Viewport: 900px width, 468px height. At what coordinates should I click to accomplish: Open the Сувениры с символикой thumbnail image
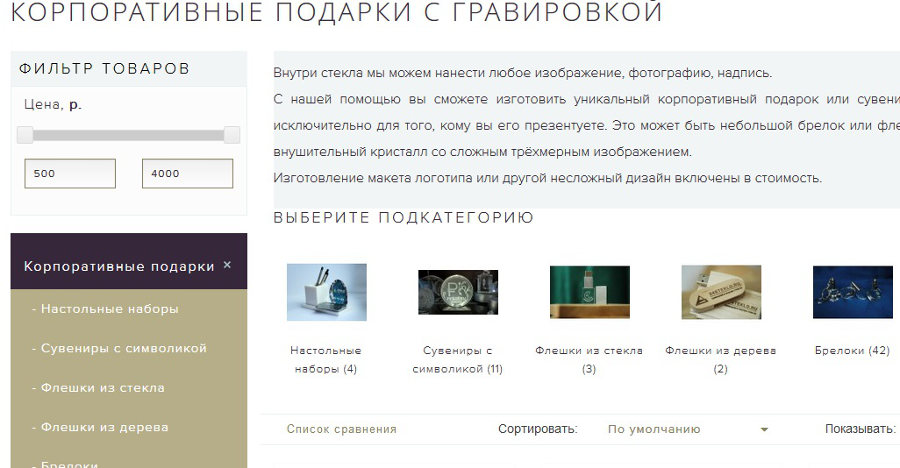point(458,292)
